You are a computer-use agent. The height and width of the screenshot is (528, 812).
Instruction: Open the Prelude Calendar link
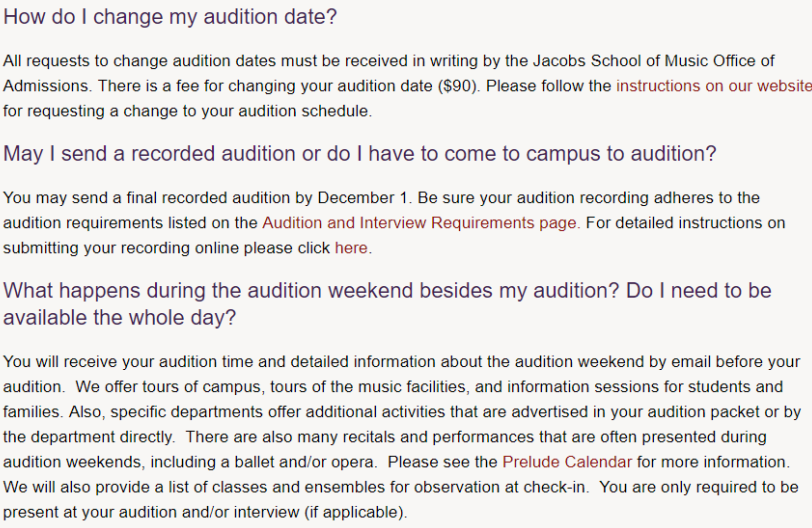pos(566,462)
